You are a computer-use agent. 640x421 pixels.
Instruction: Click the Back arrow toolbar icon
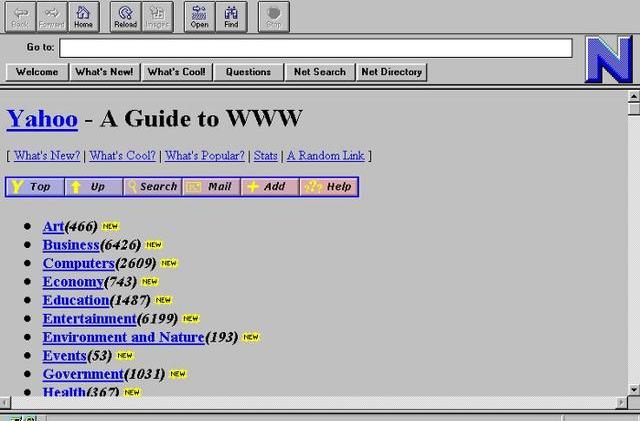pos(20,16)
